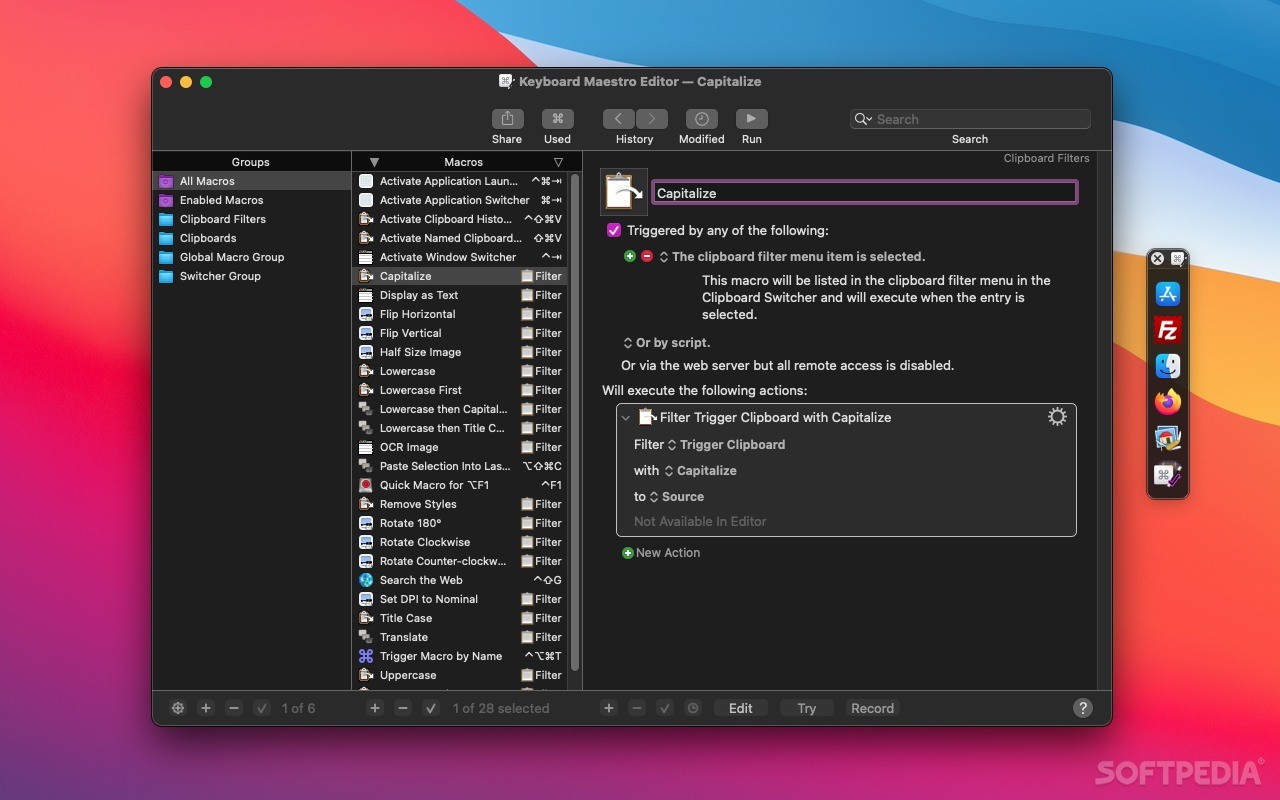Toggle enable checkmark for selected macro
Viewport: 1280px width, 800px height.
431,708
